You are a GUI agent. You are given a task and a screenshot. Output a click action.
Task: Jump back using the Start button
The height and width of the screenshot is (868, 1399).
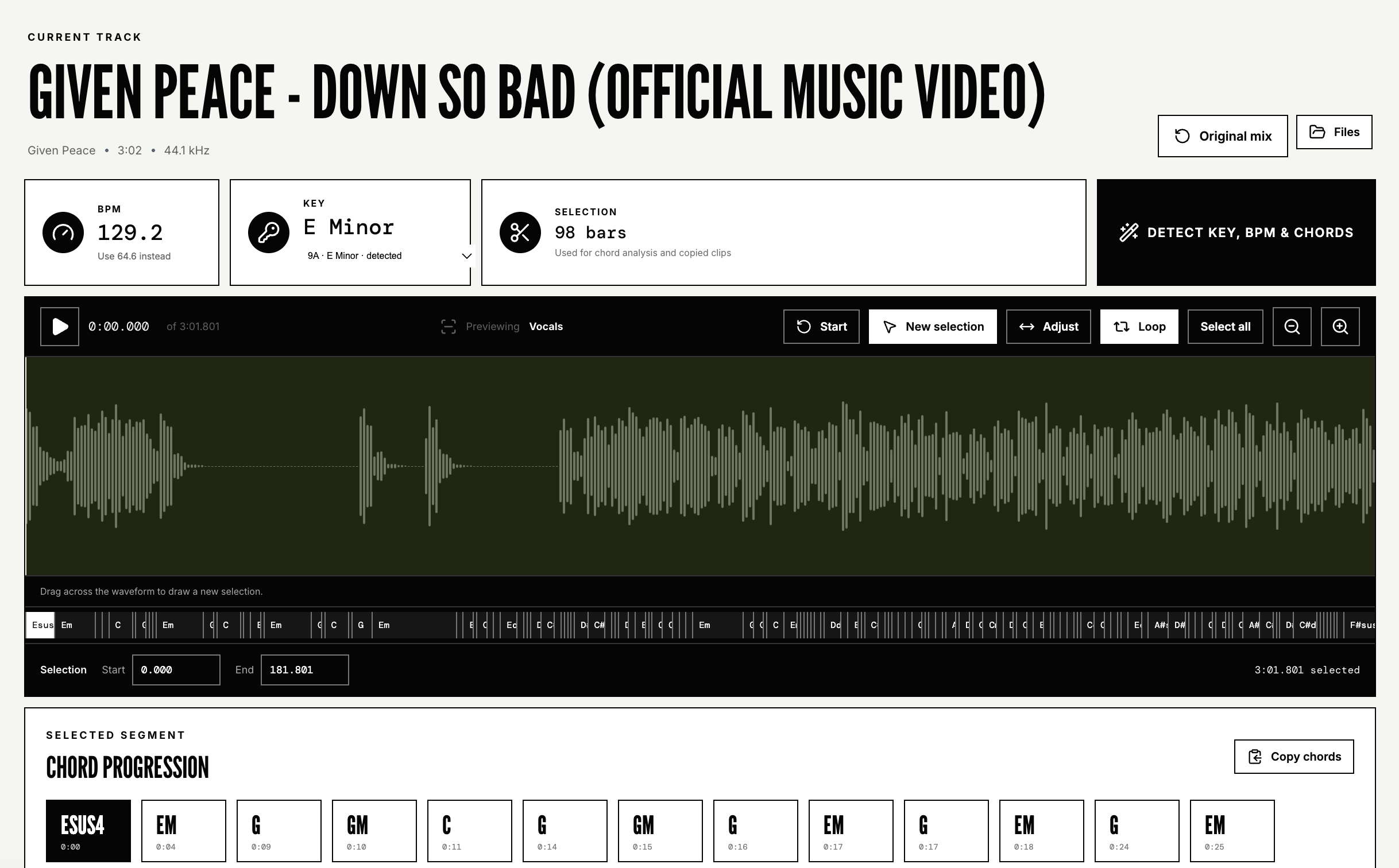point(821,327)
